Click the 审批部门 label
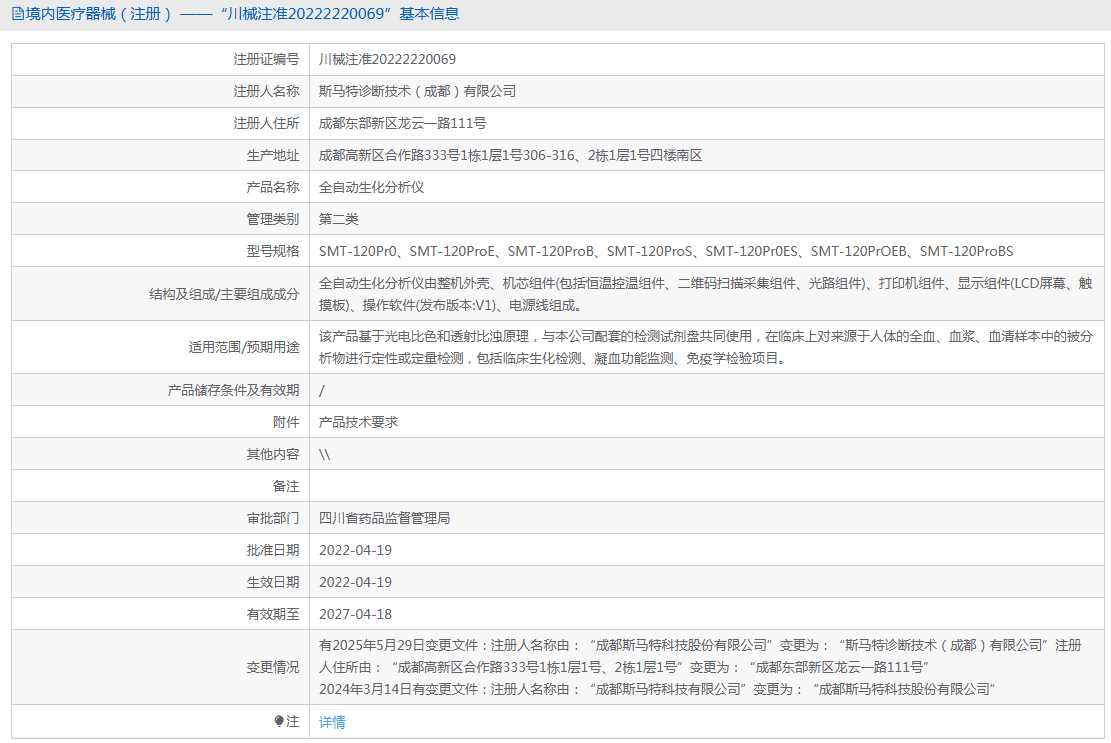 tap(273, 518)
